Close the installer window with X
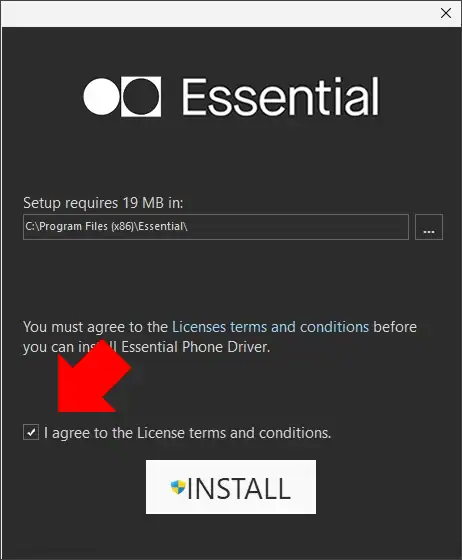 [x=446, y=13]
